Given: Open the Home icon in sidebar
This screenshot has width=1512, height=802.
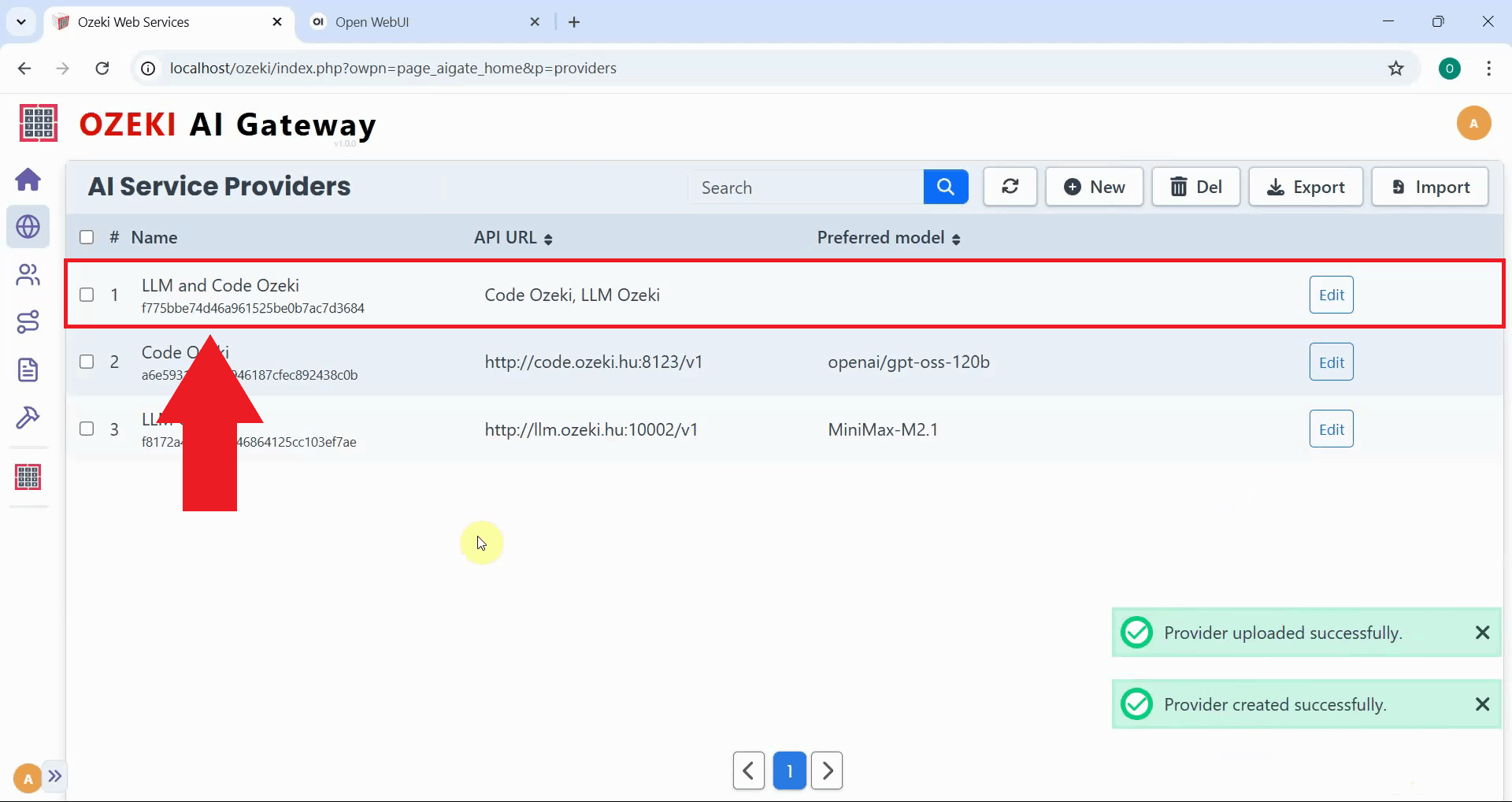Looking at the screenshot, I should pyautogui.click(x=28, y=180).
